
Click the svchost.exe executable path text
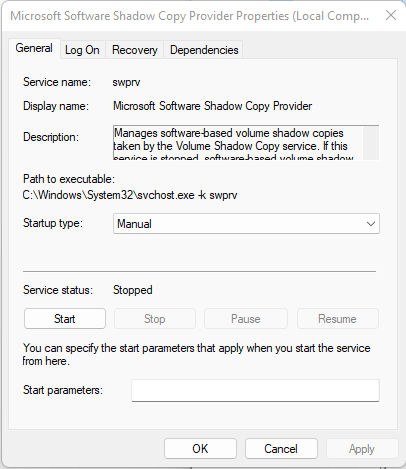(130, 195)
